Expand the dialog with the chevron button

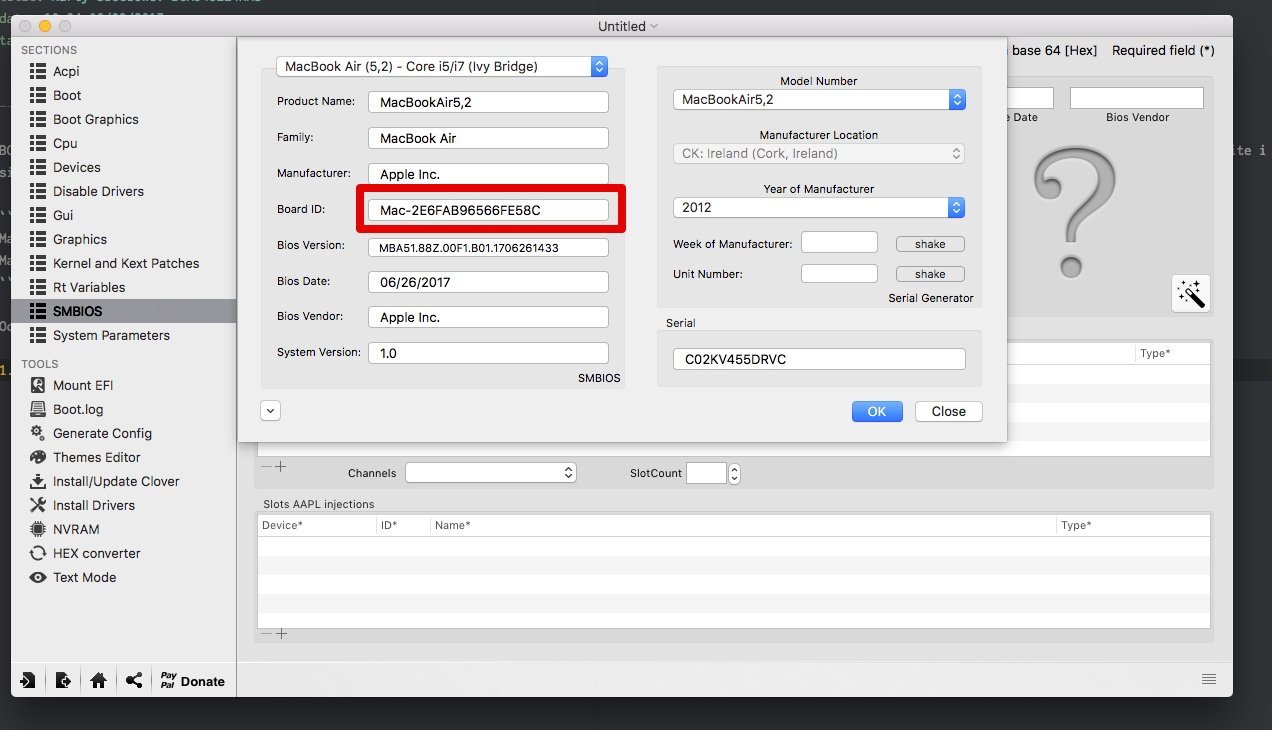(x=270, y=410)
